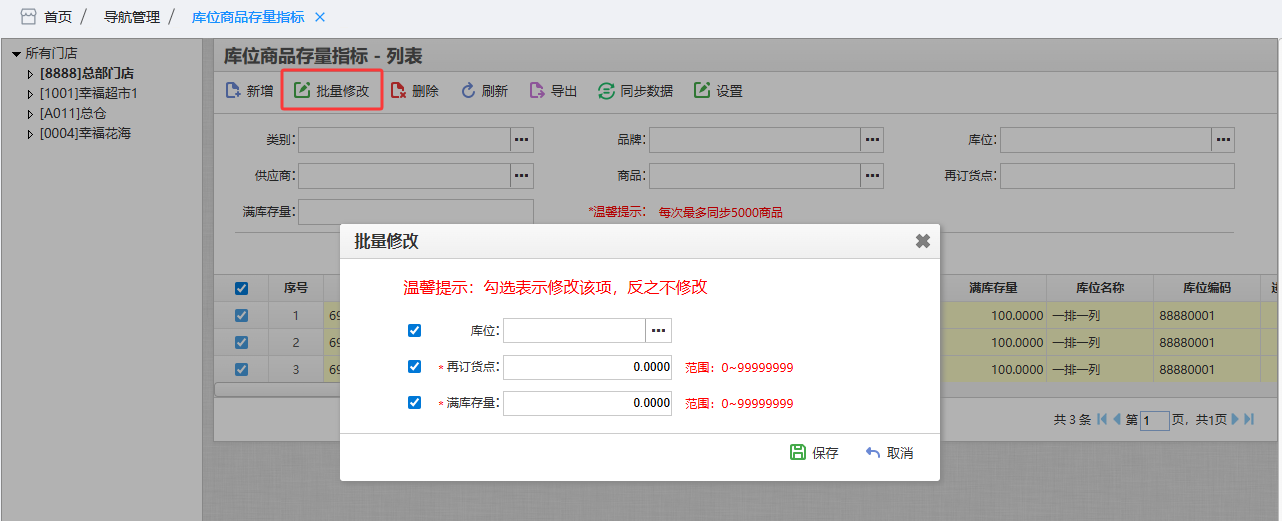Viewport: 1282px width, 521px height.
Task: Click the 删除 (delete) toolbar icon
Action: [x=398, y=91]
